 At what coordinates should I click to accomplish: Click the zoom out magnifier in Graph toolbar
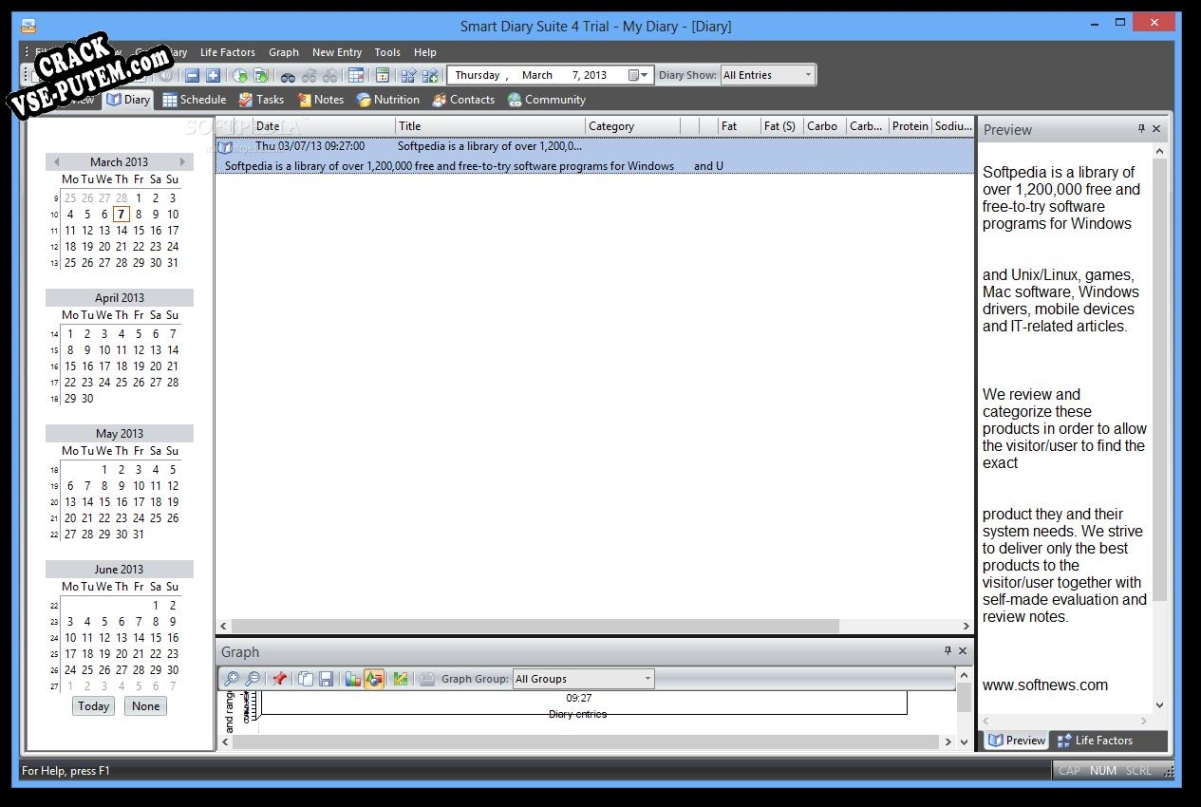pos(253,679)
